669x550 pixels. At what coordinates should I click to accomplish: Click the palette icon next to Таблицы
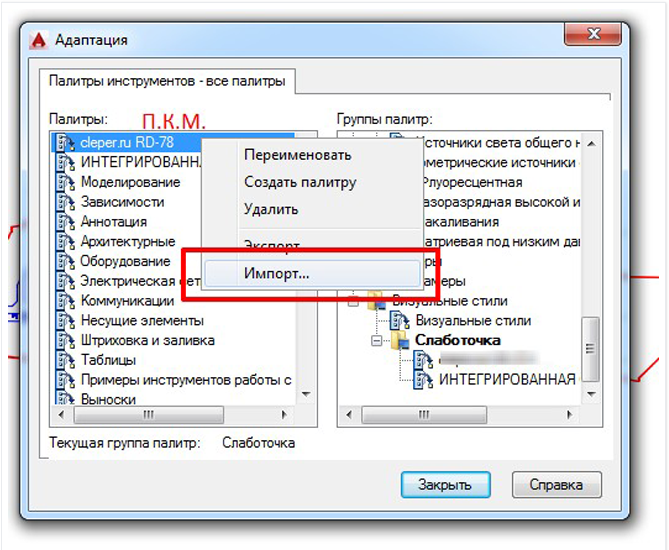pyautogui.click(x=67, y=360)
